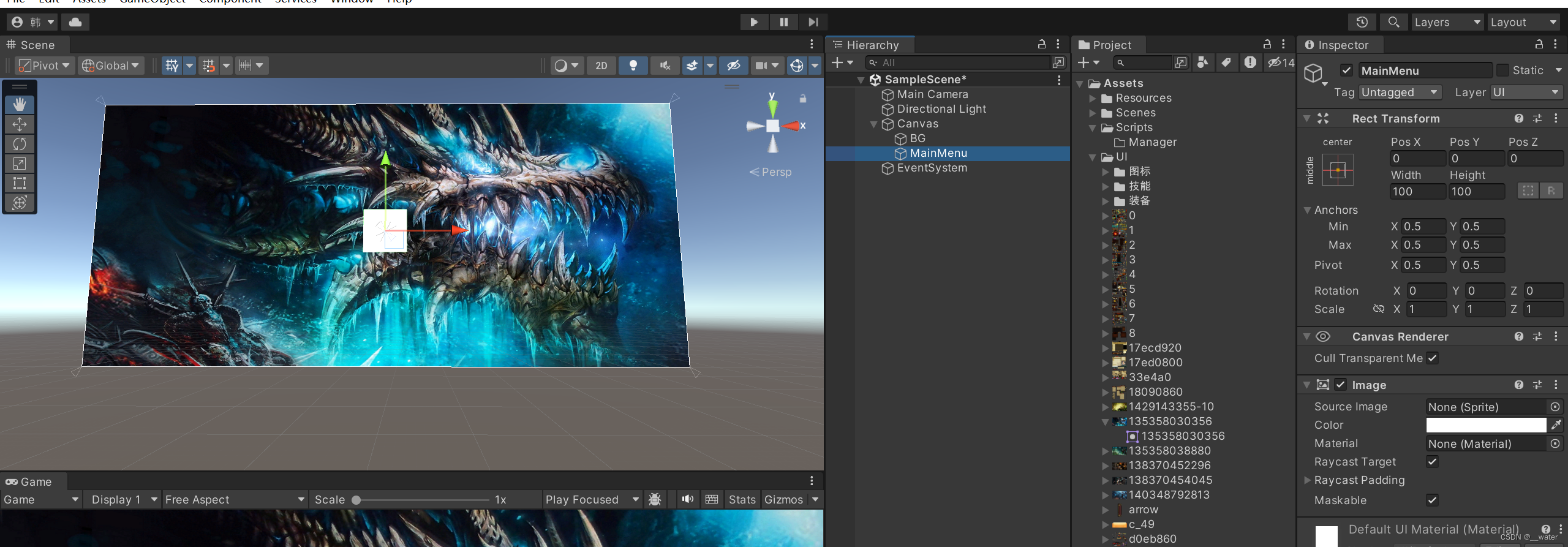This screenshot has height=547, width=1568.
Task: Click the Step frame button
Action: coord(813,22)
